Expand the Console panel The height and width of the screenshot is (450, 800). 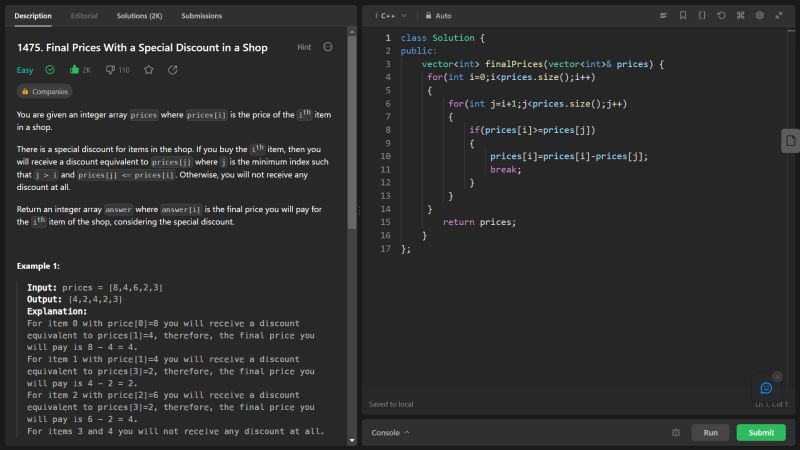tap(390, 433)
